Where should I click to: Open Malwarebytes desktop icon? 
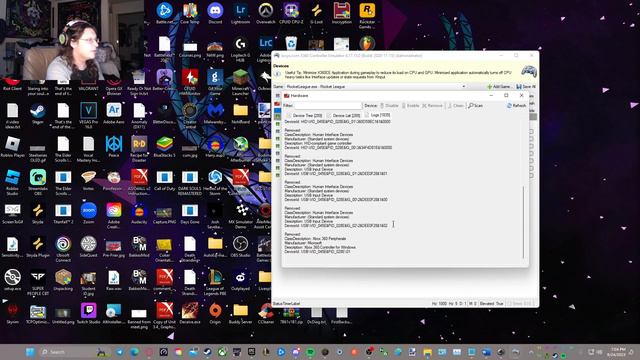pos(215,113)
